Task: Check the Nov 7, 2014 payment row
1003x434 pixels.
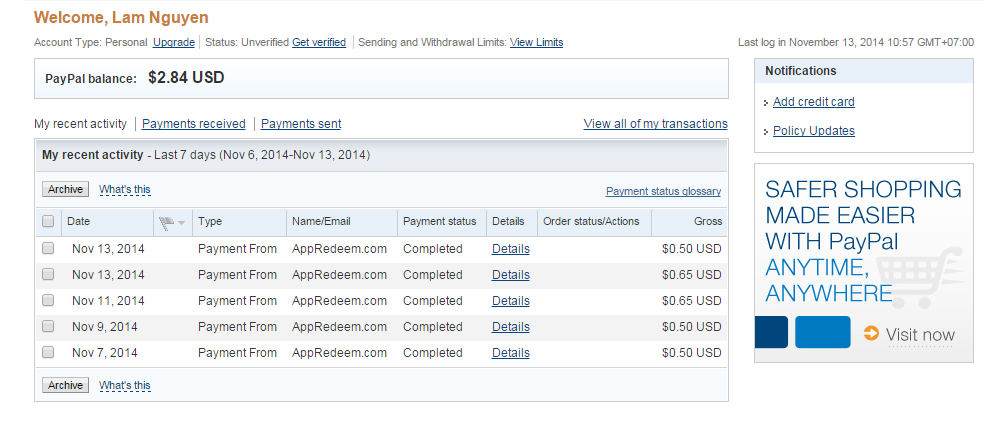Action: coord(48,352)
